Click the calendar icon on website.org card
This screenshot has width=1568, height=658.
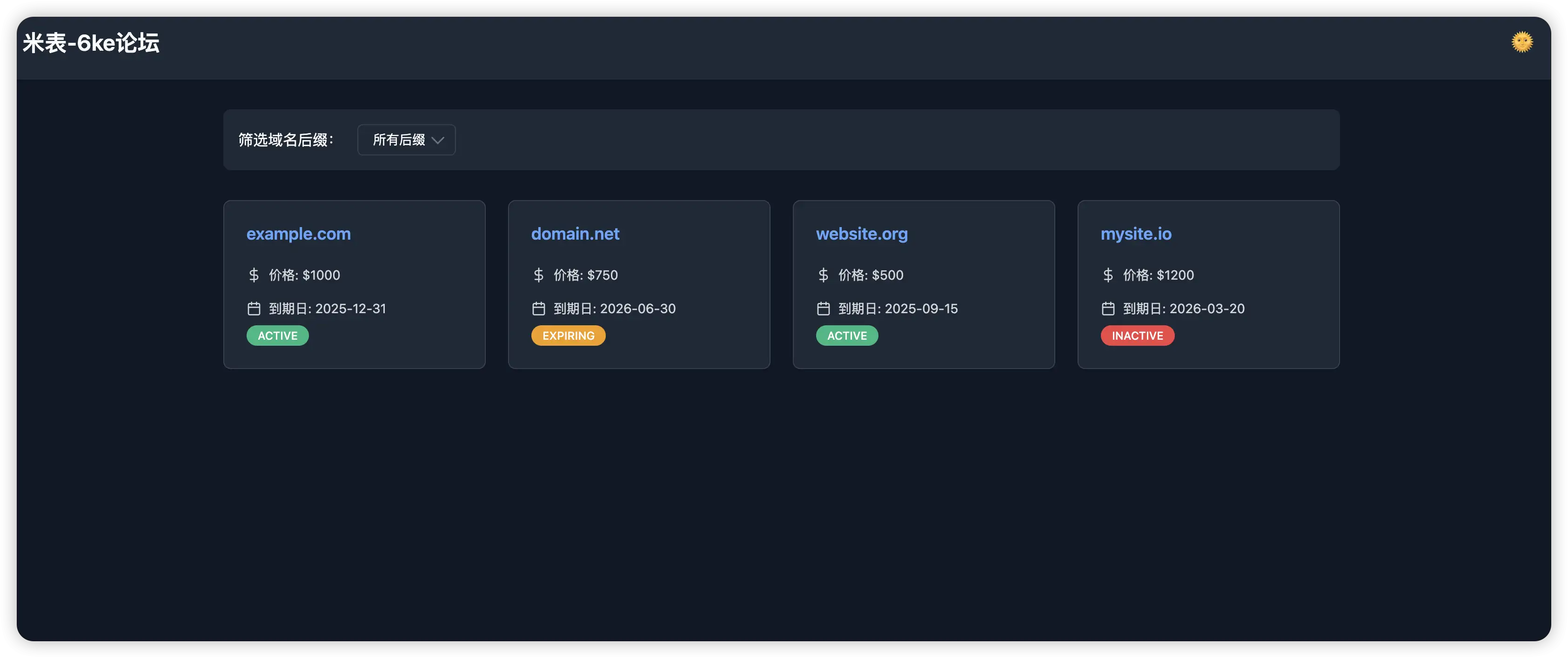pyautogui.click(x=823, y=309)
